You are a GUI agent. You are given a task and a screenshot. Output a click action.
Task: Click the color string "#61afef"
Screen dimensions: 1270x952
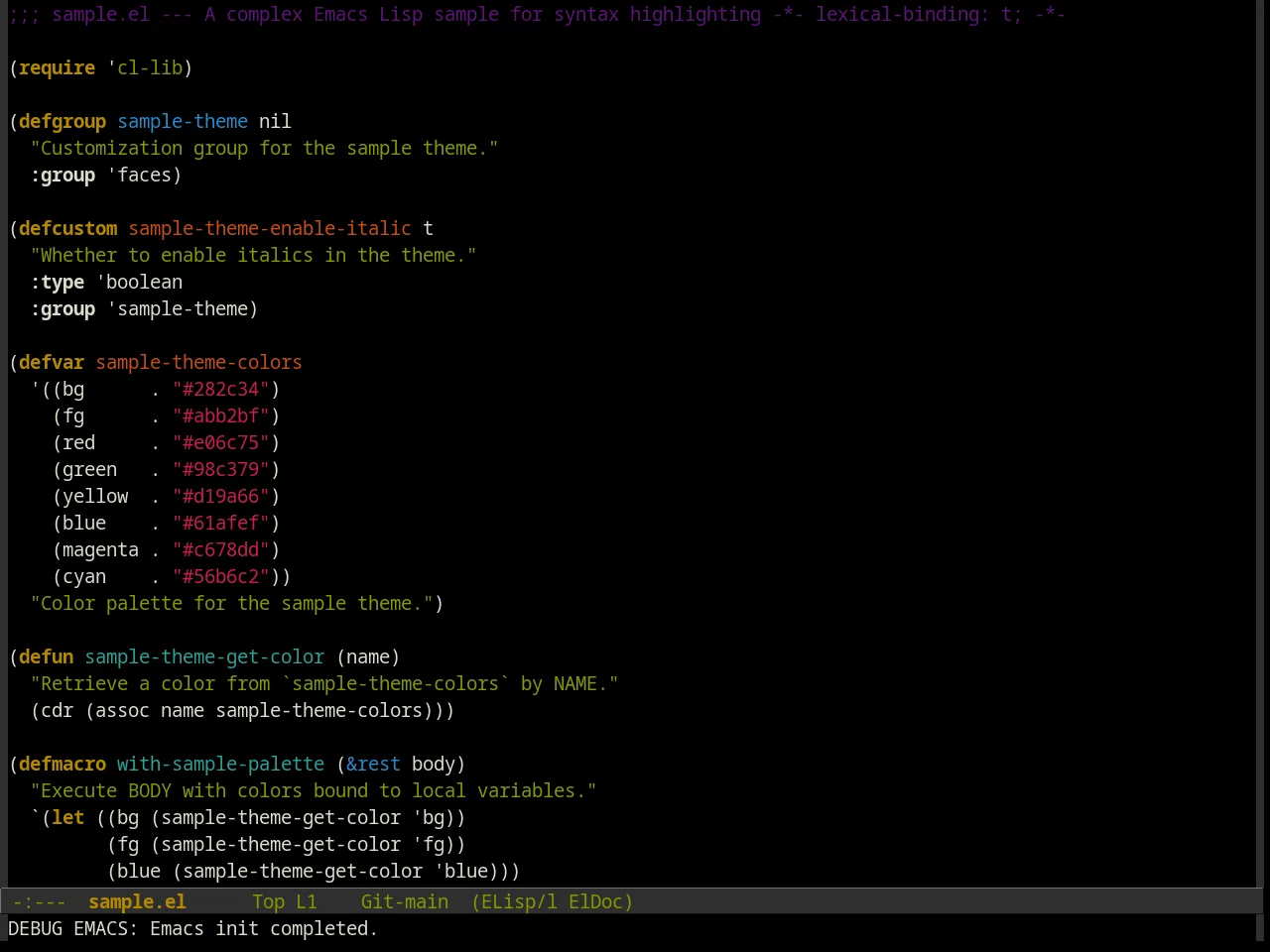click(x=220, y=523)
